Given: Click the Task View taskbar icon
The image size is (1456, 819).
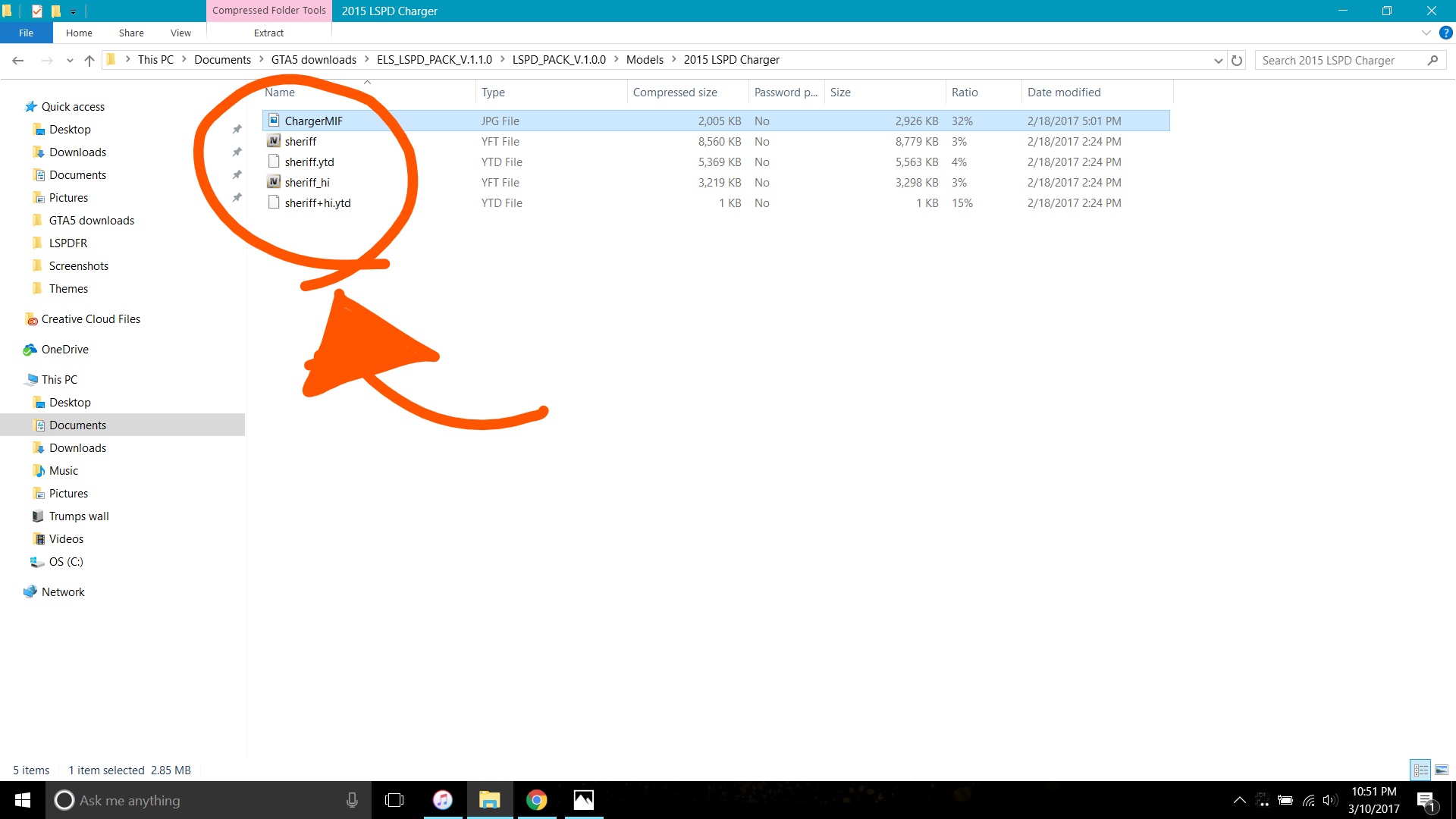Looking at the screenshot, I should coord(394,800).
